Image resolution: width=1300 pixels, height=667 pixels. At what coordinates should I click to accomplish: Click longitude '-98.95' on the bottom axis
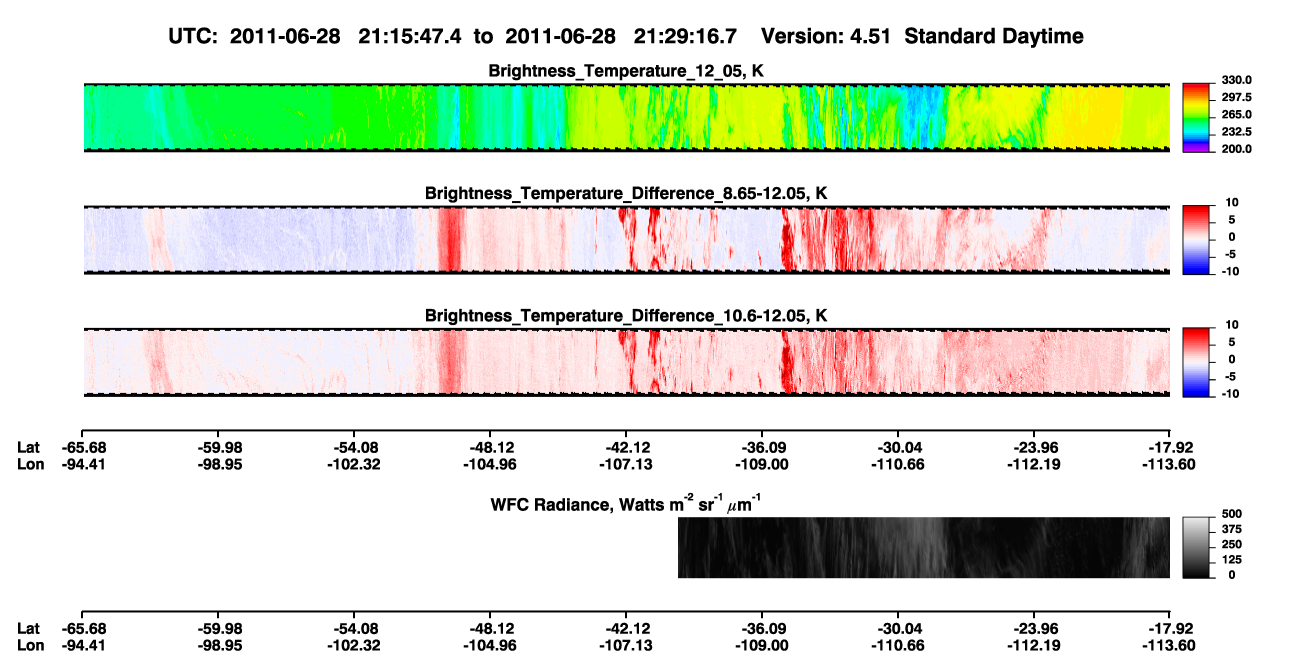[218, 644]
